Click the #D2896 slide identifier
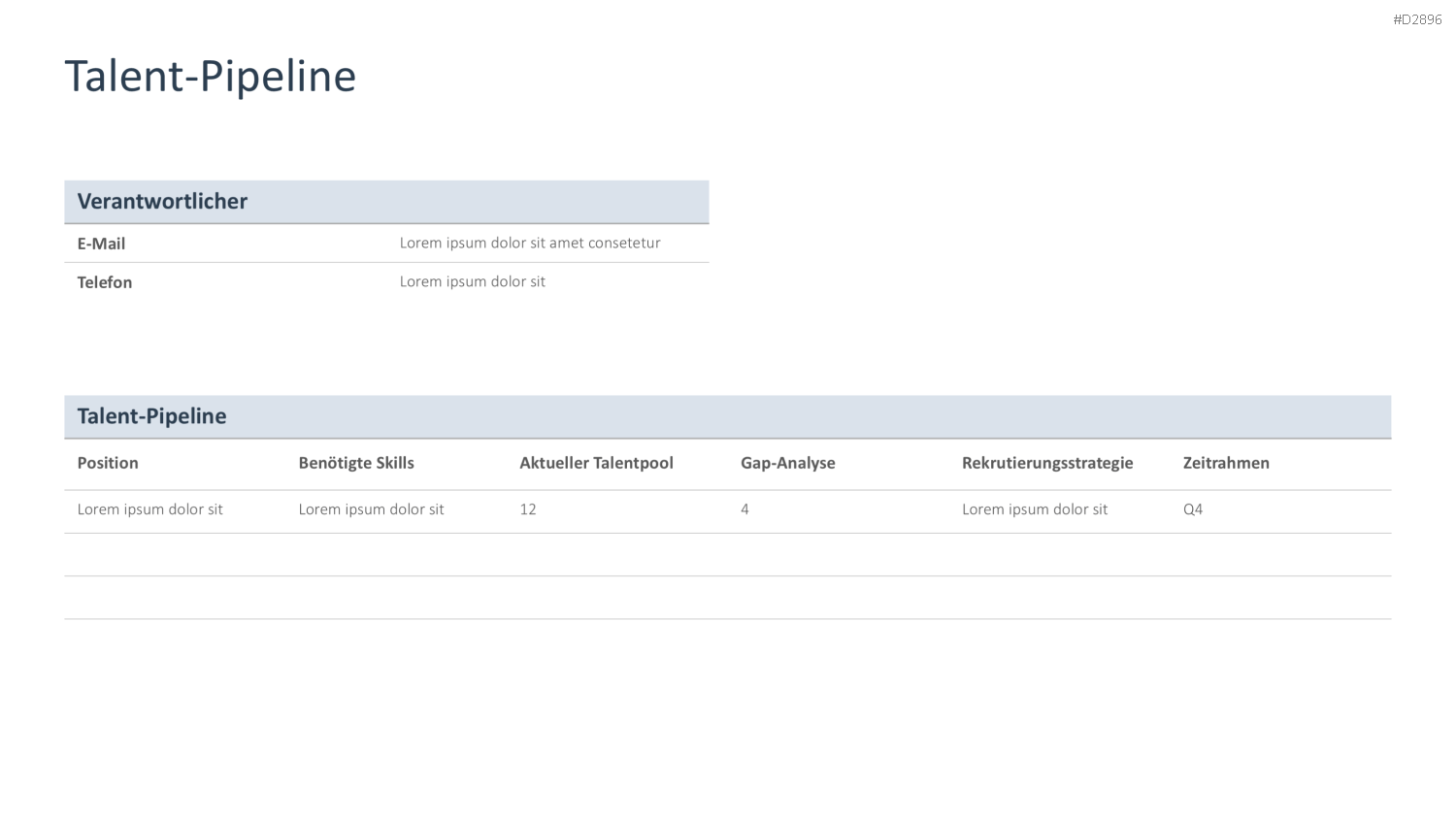 [1417, 19]
